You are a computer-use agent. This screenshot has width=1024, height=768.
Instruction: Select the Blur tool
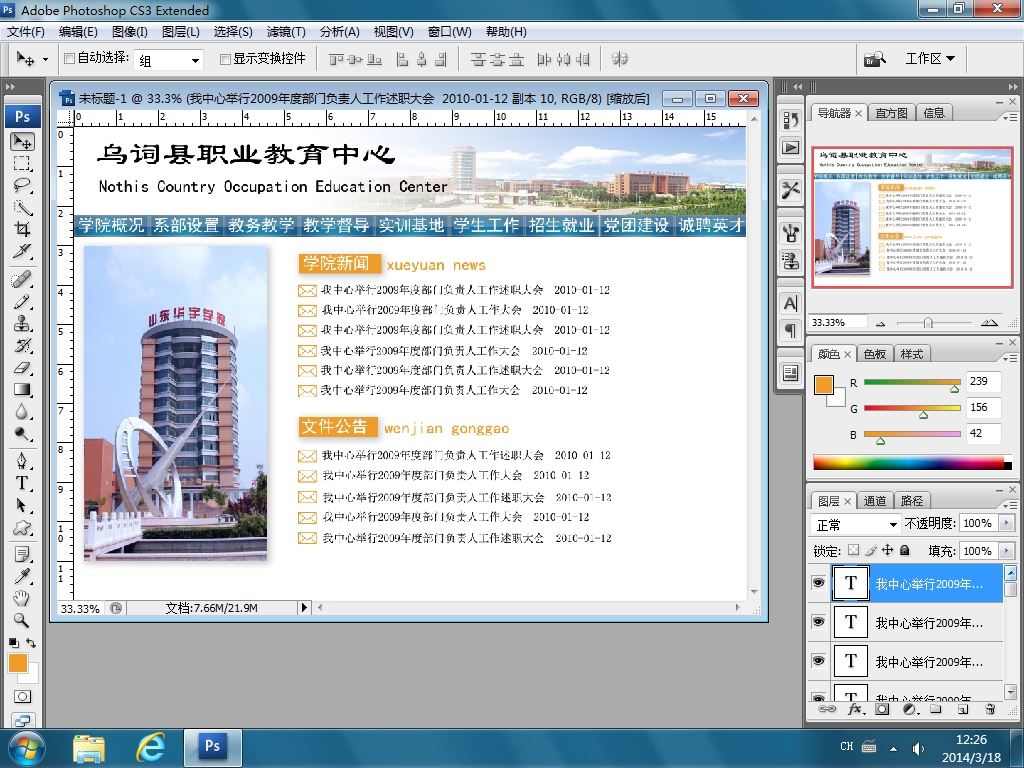22,411
